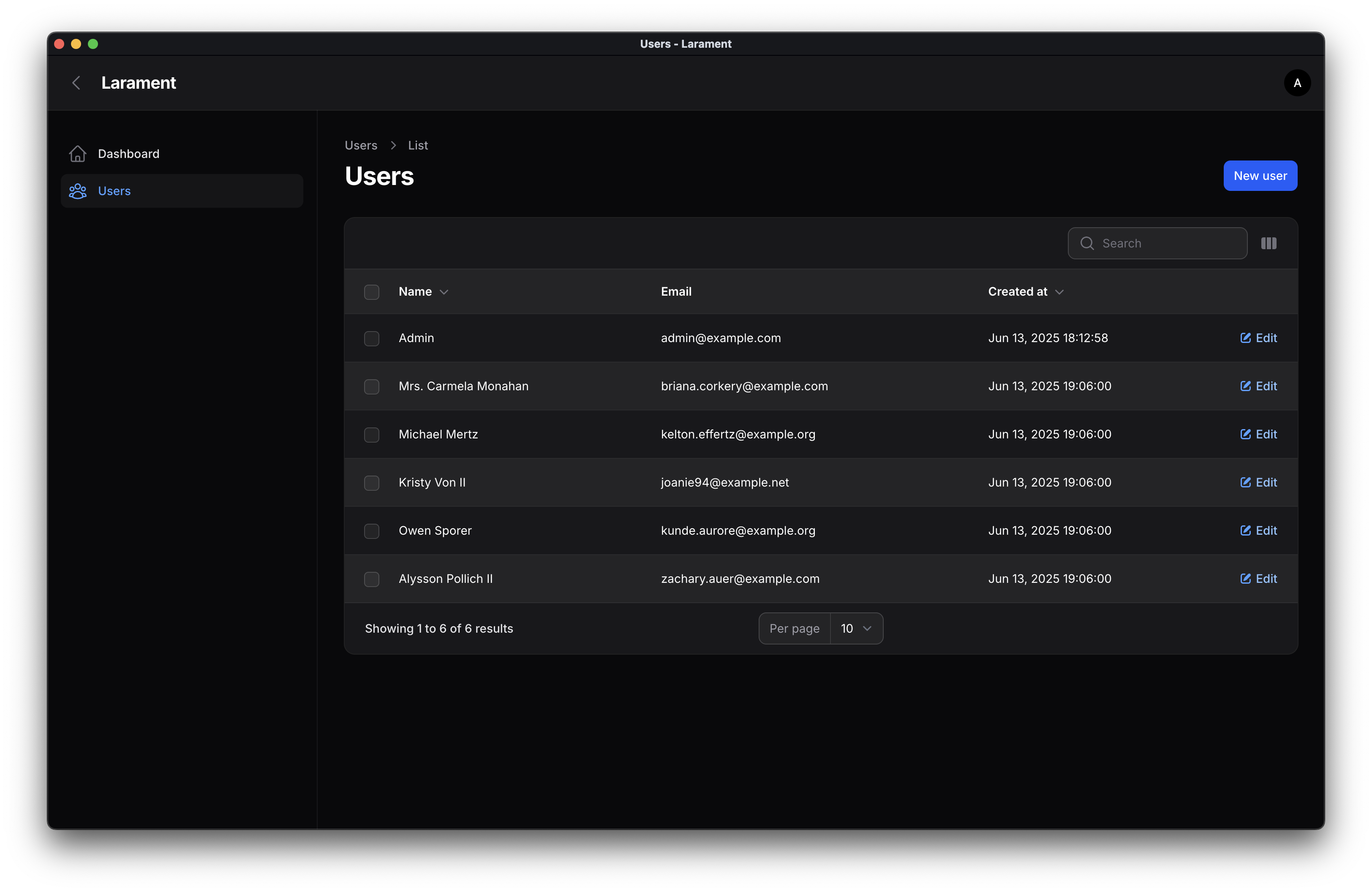This screenshot has height=892, width=1372.
Task: Click the Dashboard home icon
Action: tap(78, 154)
